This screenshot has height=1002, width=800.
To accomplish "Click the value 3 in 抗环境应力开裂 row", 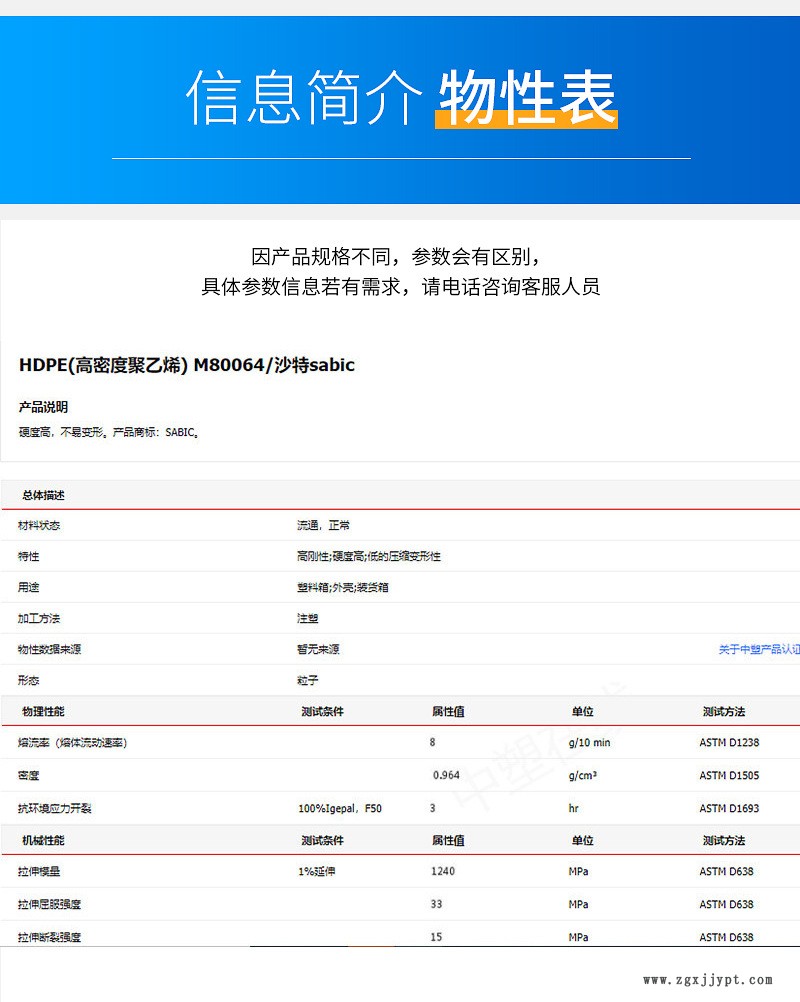I will pyautogui.click(x=433, y=808).
